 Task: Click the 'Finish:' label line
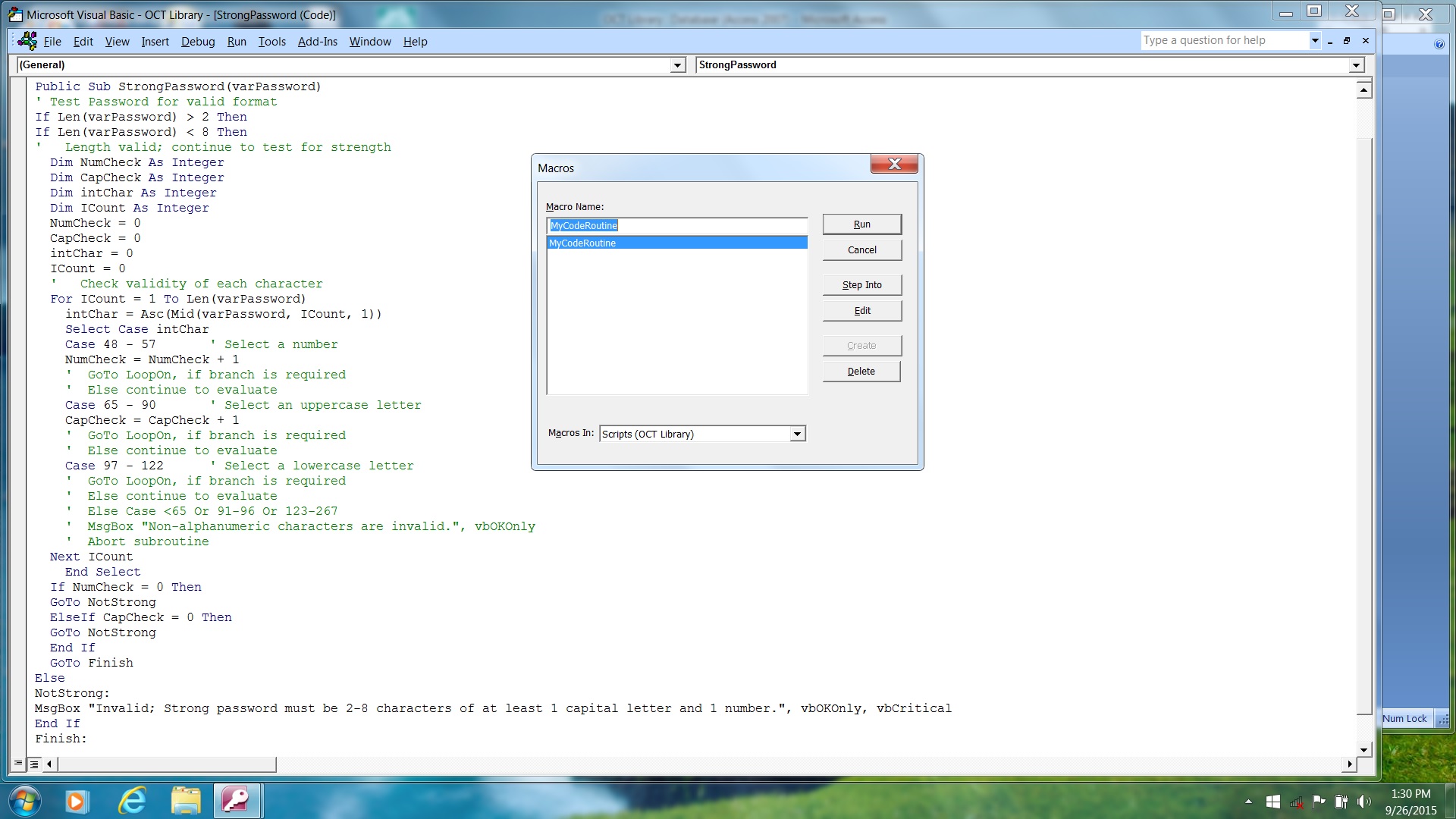tap(61, 739)
